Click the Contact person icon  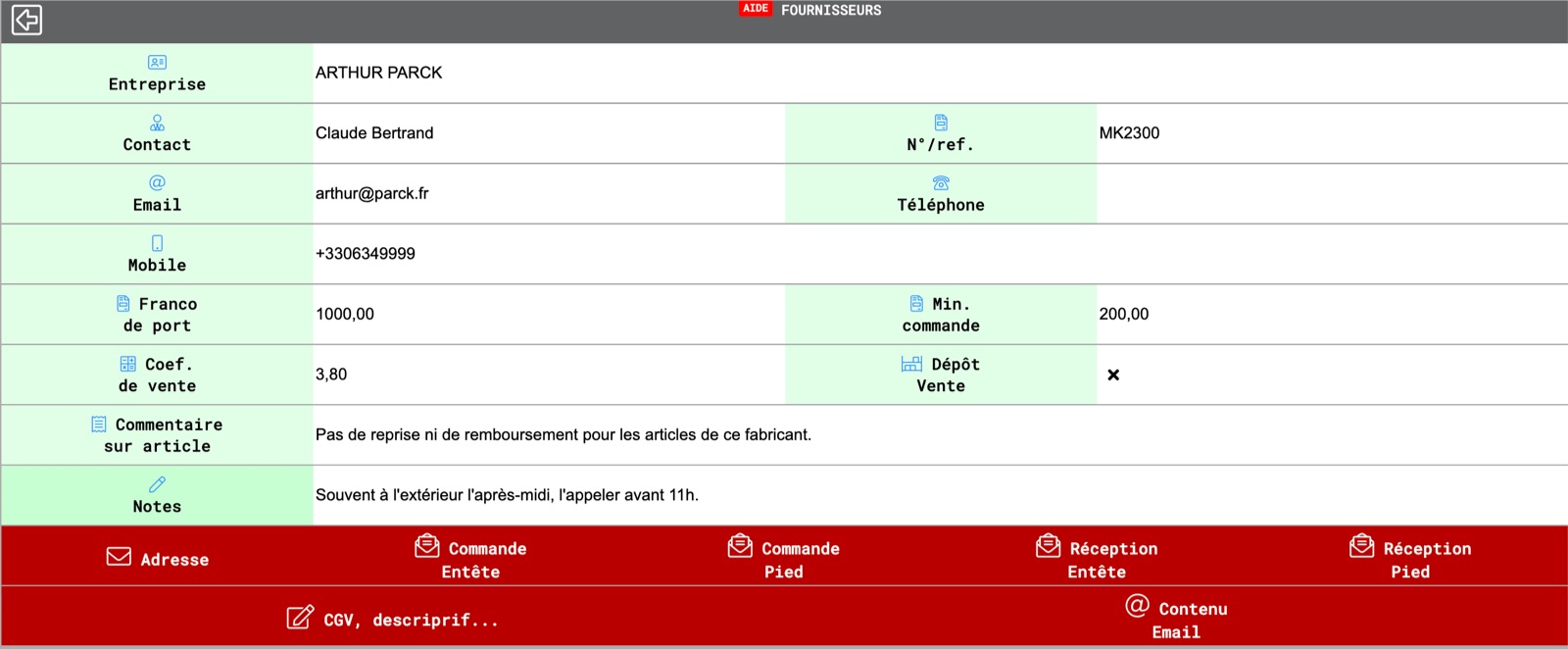point(157,123)
